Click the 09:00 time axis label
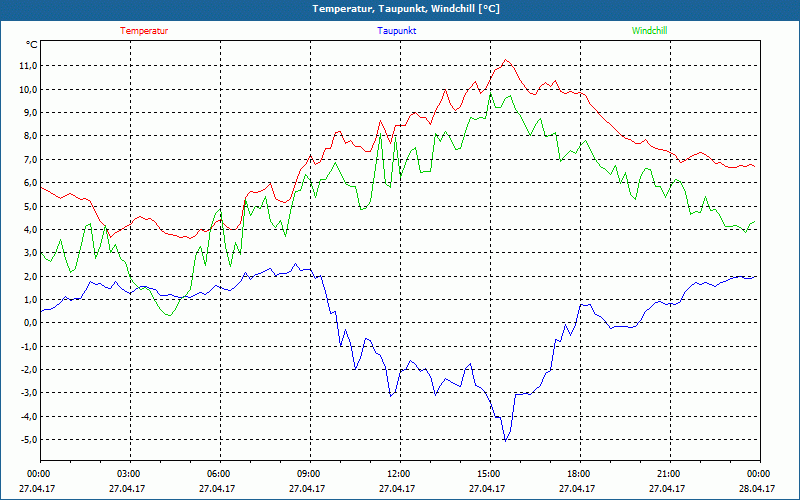This screenshot has width=800, height=500. point(310,474)
